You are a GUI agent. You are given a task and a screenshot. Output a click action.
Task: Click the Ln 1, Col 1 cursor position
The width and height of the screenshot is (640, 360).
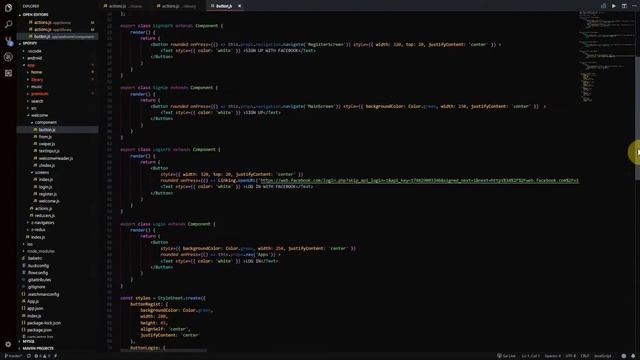[530, 356]
